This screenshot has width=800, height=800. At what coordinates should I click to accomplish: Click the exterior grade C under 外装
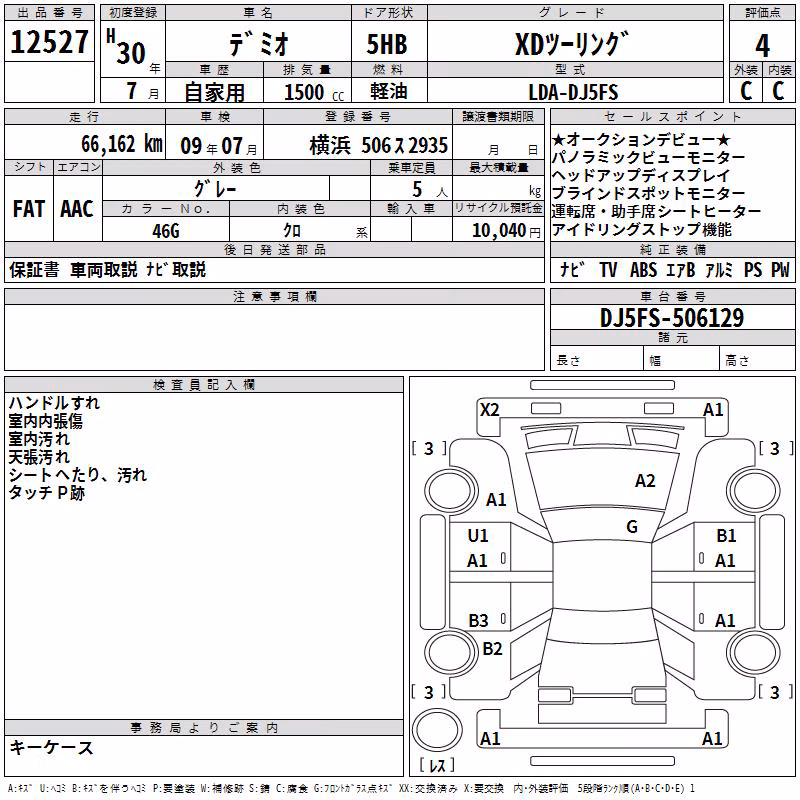[x=746, y=91]
